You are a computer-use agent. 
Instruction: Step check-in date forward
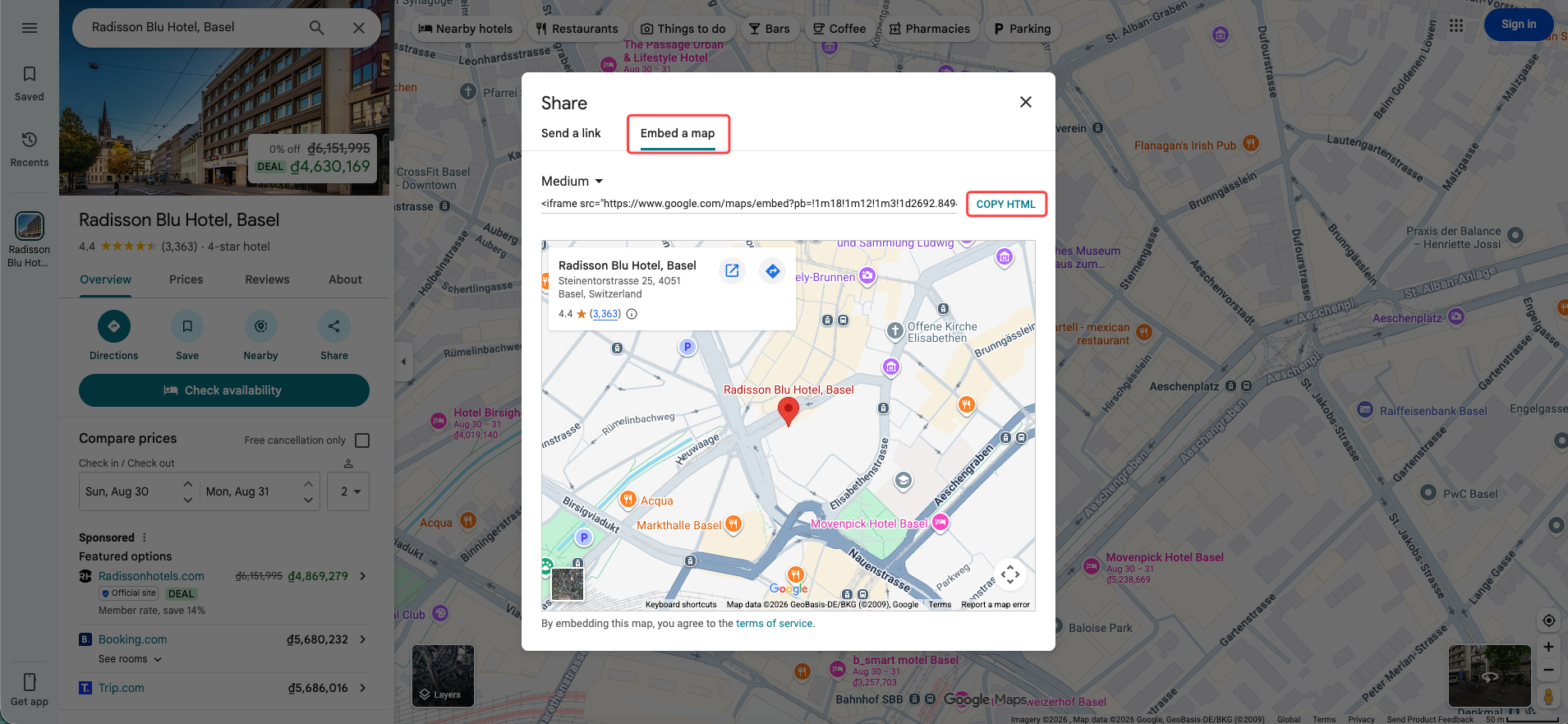pos(188,484)
